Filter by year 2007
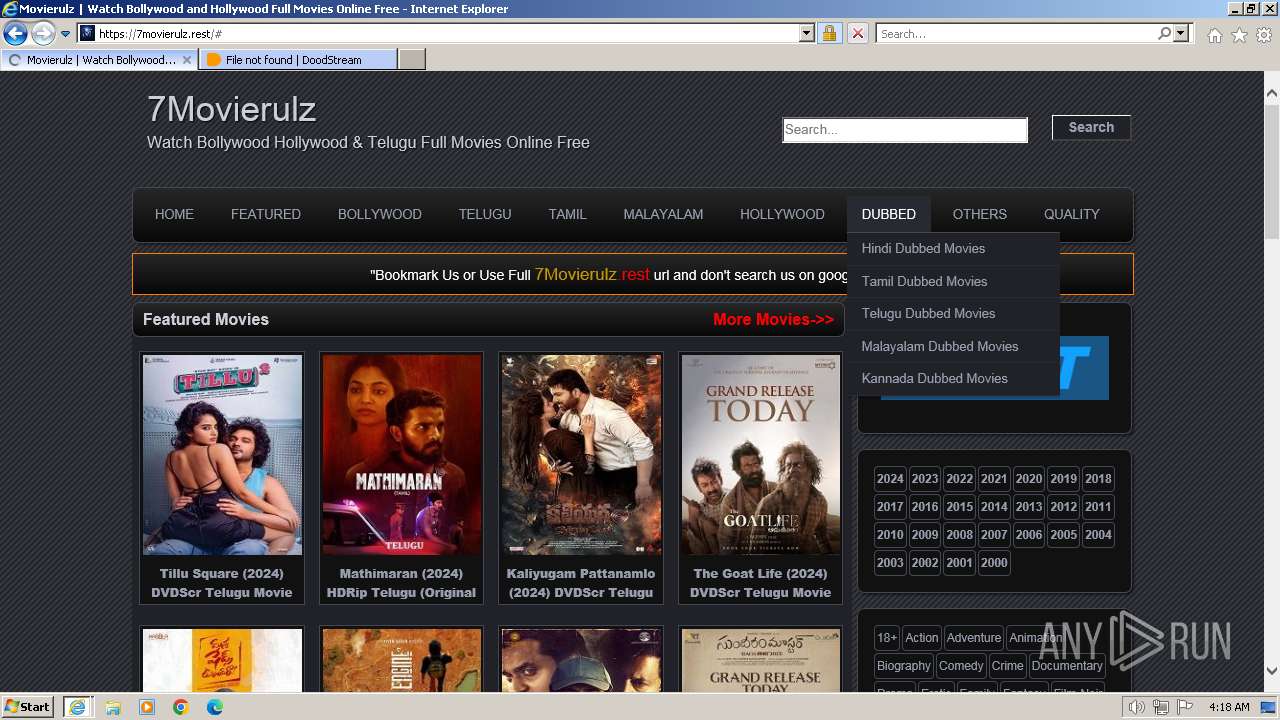This screenshot has width=1280, height=720. [994, 535]
